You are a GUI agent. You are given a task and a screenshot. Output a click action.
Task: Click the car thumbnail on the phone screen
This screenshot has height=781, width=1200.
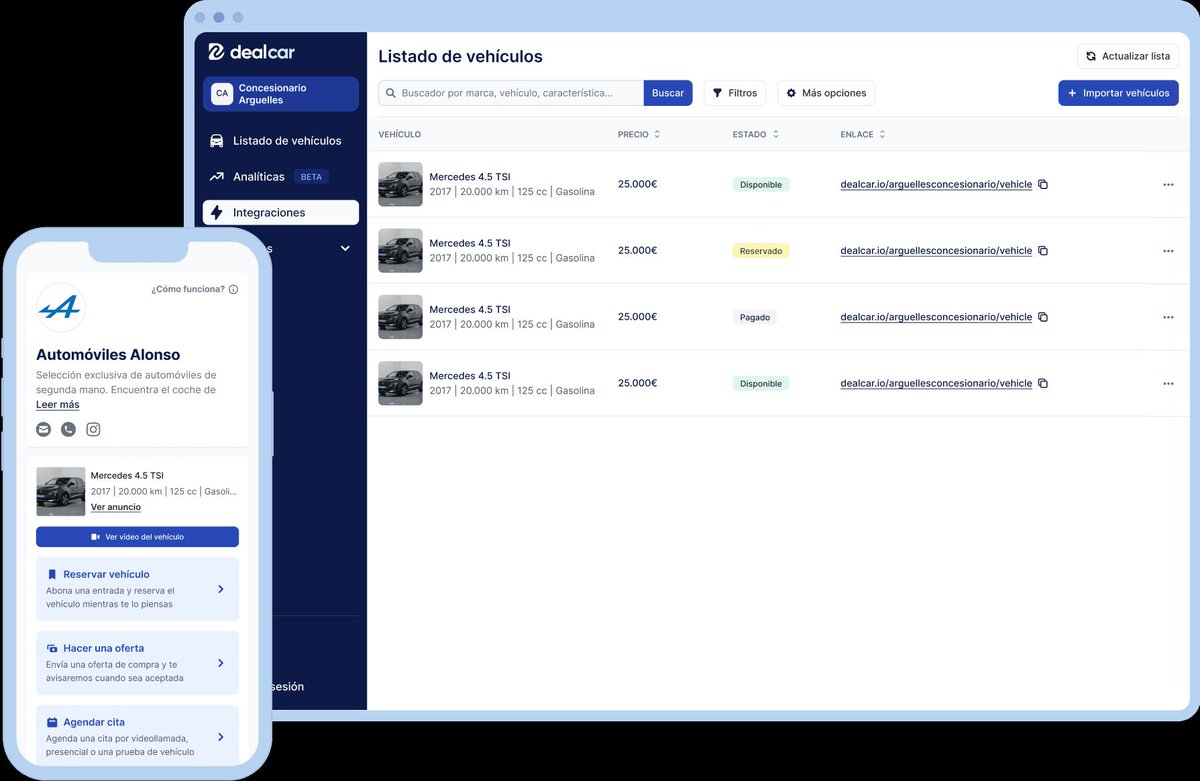[61, 491]
